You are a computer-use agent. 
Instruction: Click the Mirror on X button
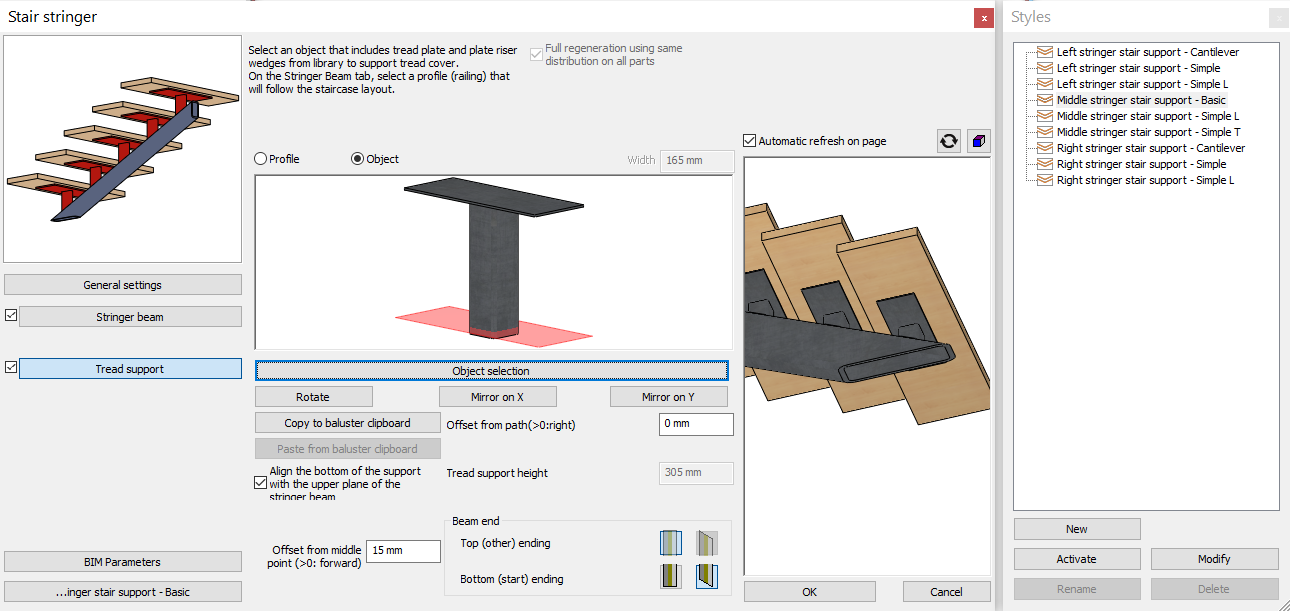point(498,397)
